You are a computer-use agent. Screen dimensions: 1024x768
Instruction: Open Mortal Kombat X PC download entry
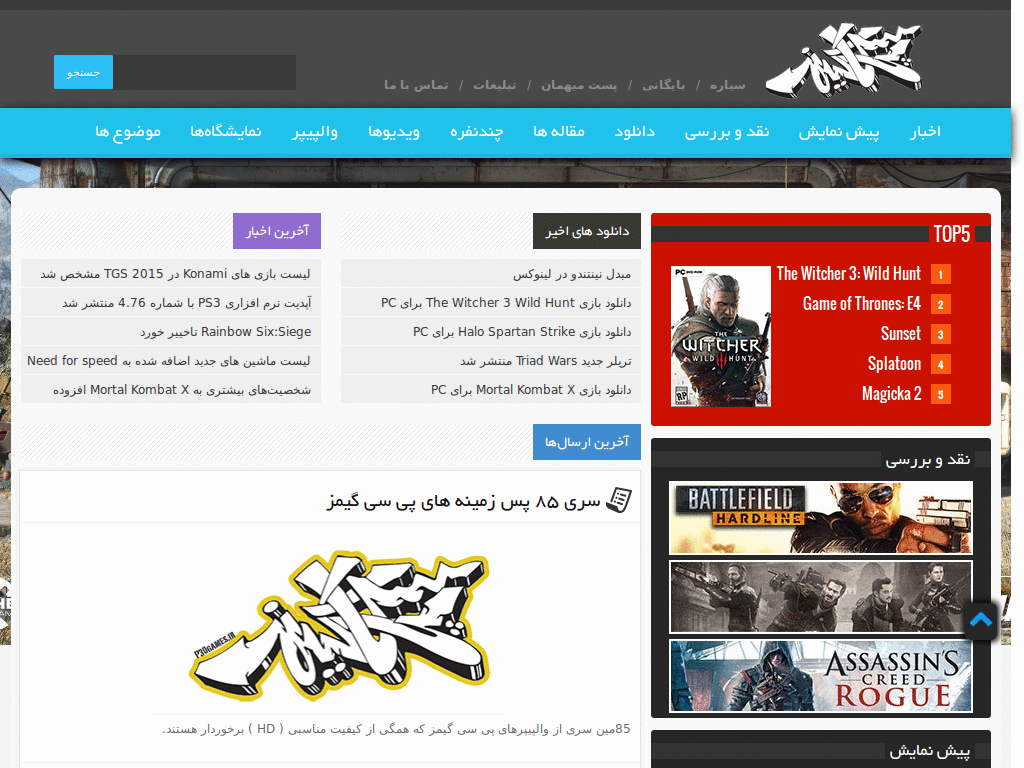531,390
